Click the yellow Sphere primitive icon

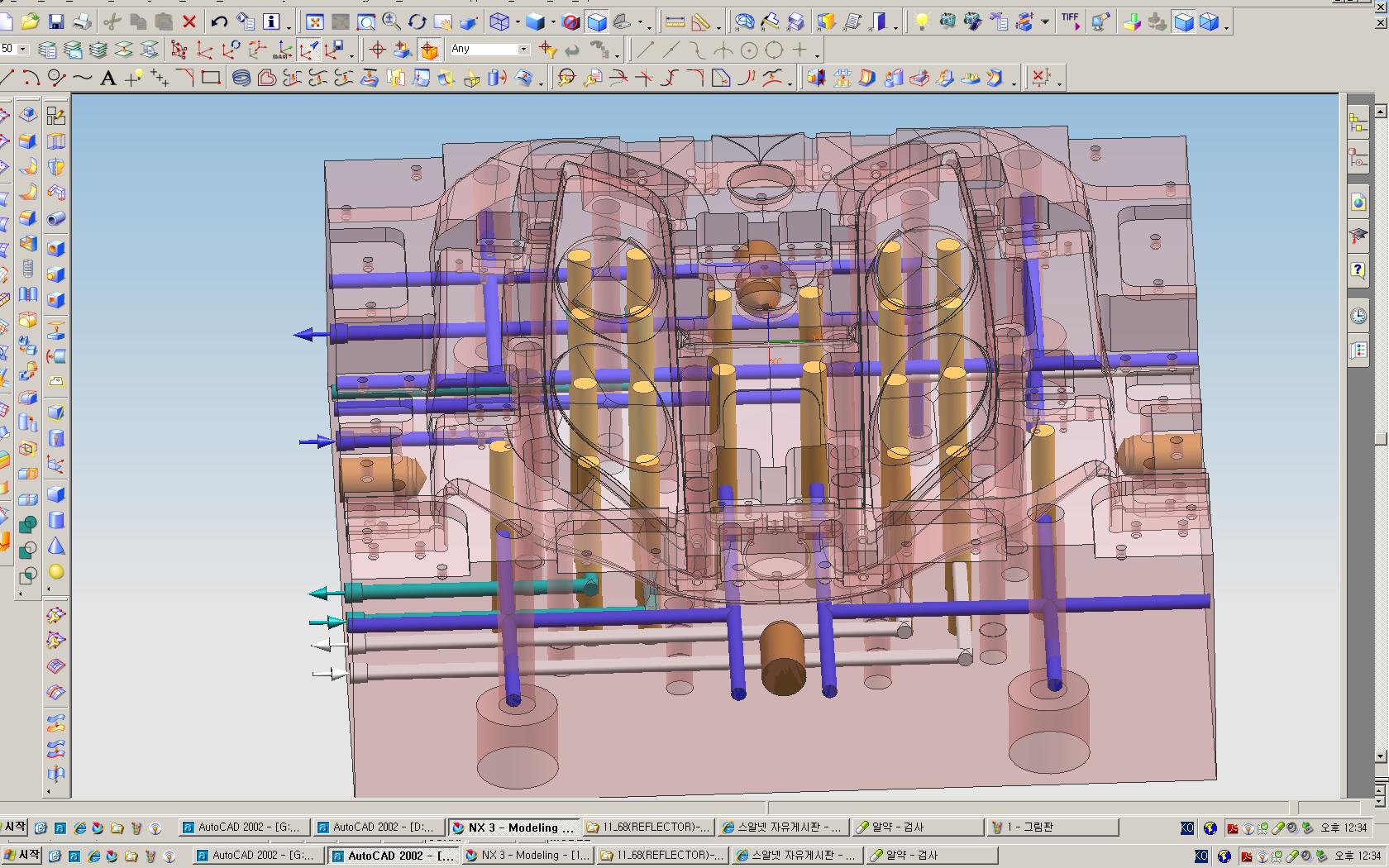click(x=55, y=571)
